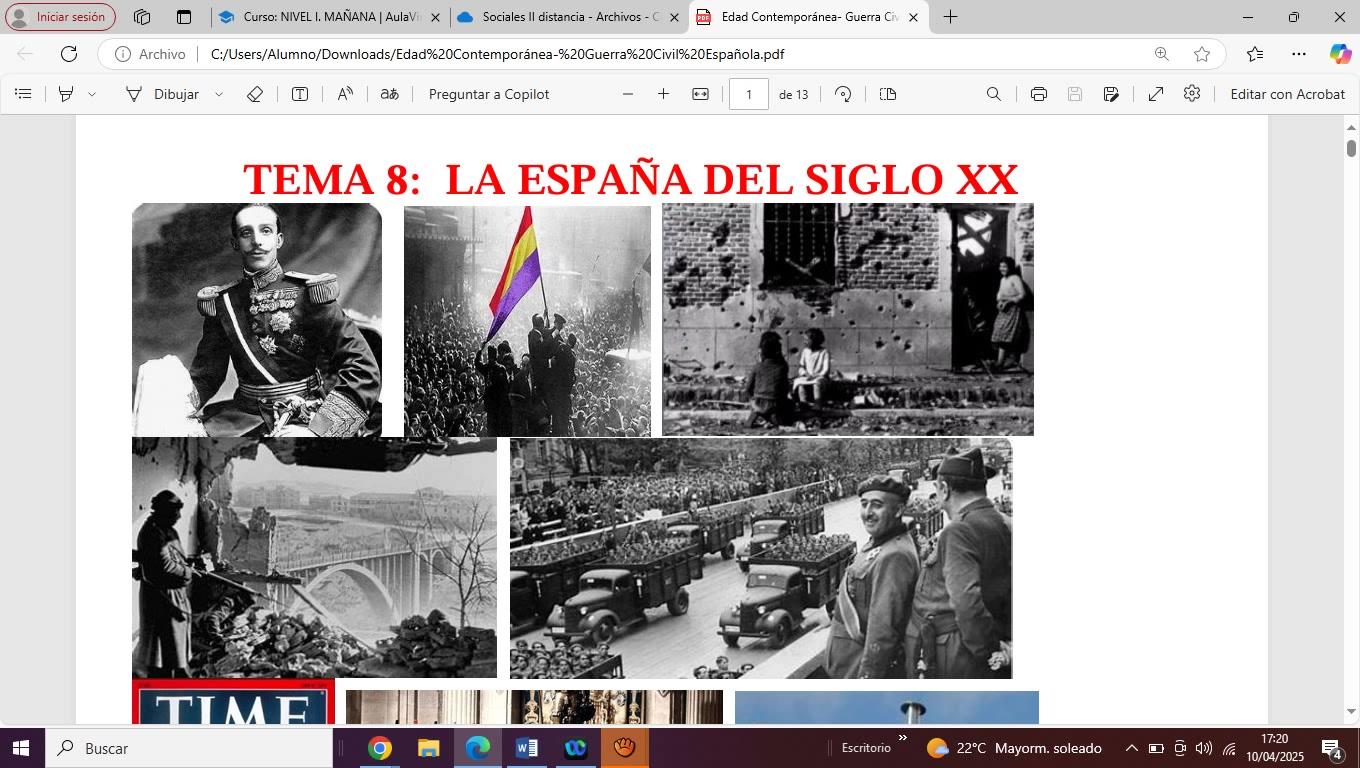Open search in PDF magnifier
Viewport: 1360px width, 768px height.
point(993,94)
